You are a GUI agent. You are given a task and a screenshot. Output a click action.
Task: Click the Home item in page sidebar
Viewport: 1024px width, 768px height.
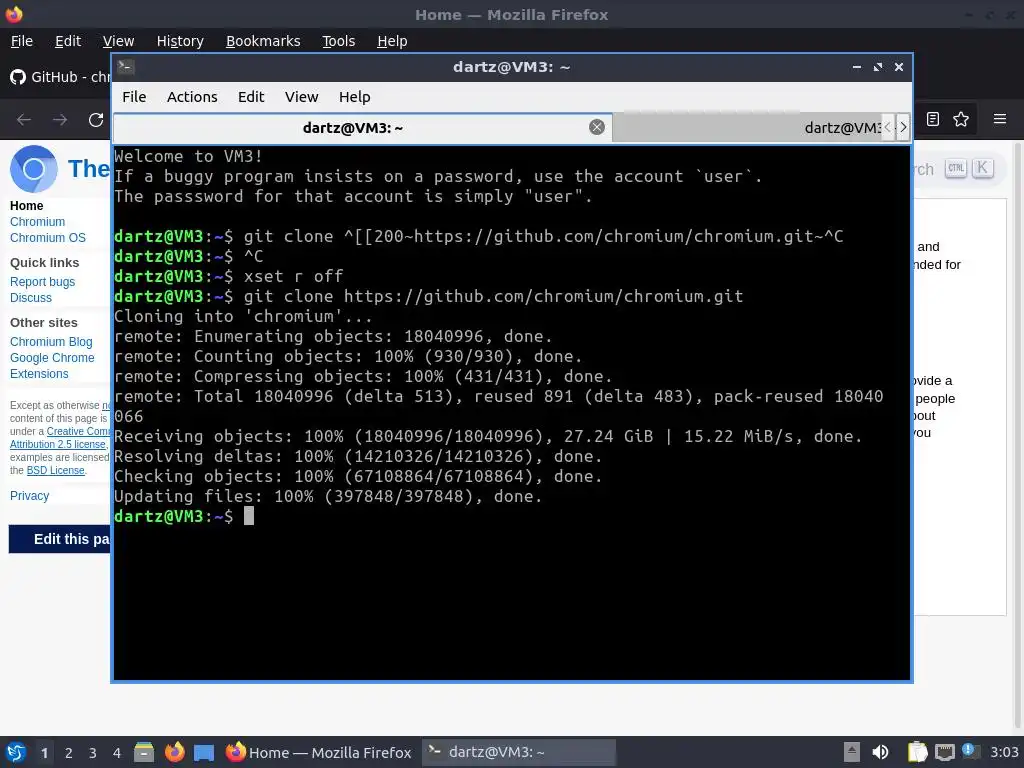tap(26, 206)
